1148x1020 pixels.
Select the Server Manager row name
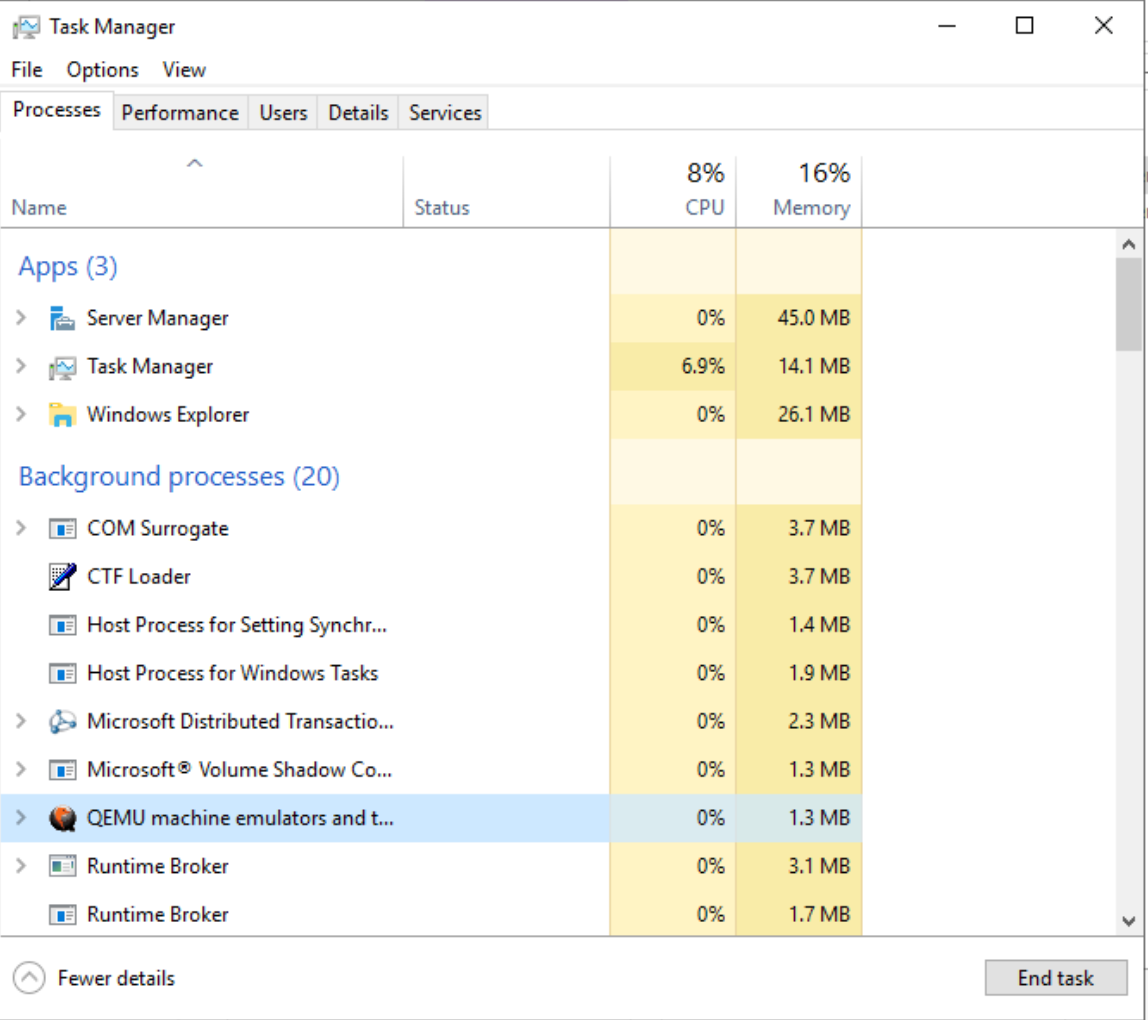(158, 318)
